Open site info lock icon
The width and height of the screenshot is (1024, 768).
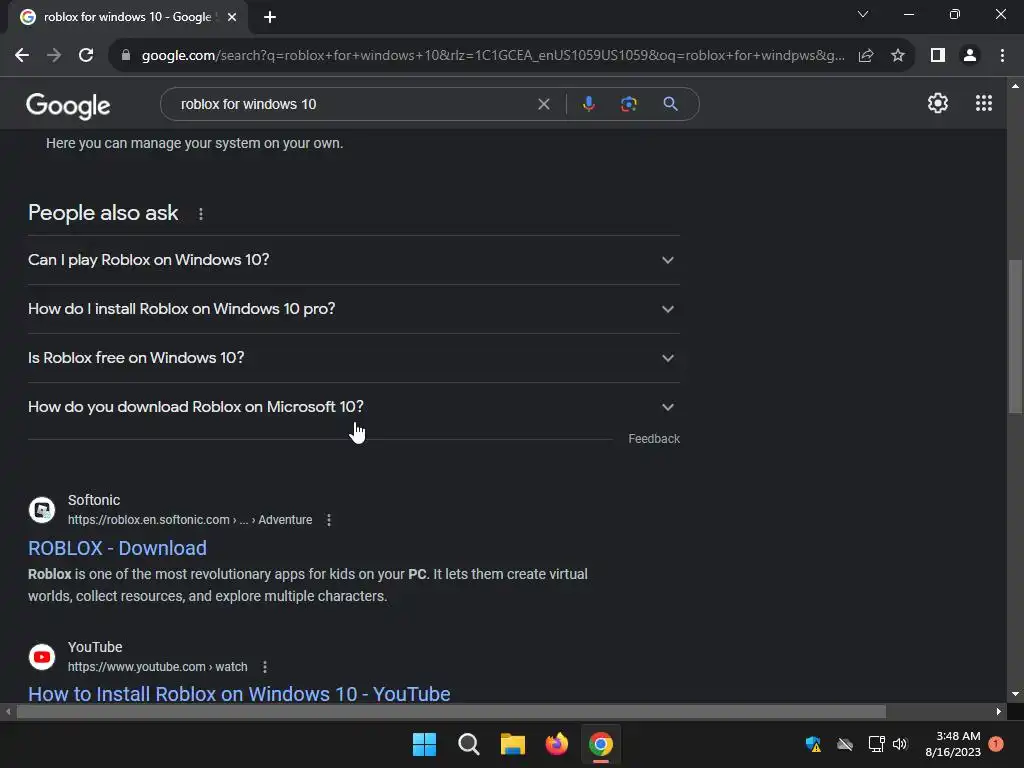click(126, 56)
